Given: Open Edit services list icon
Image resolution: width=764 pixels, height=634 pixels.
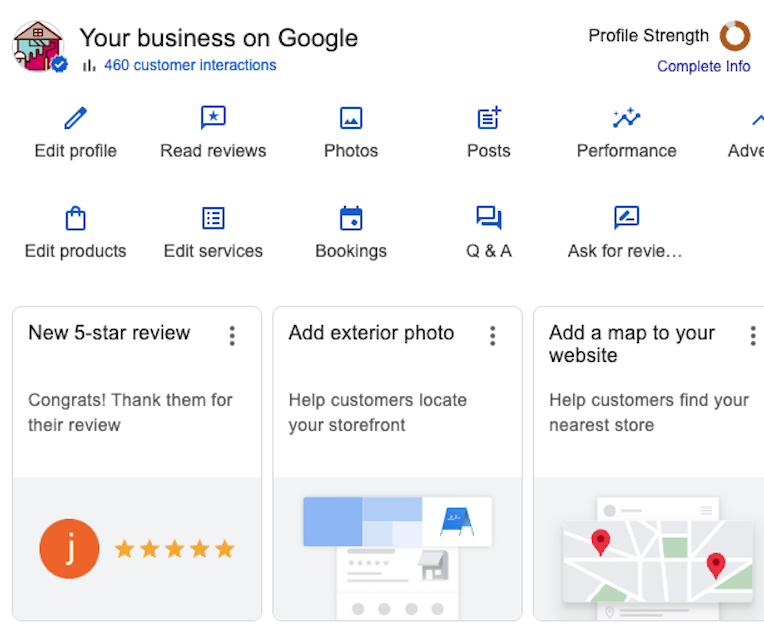Looking at the screenshot, I should 213,218.
